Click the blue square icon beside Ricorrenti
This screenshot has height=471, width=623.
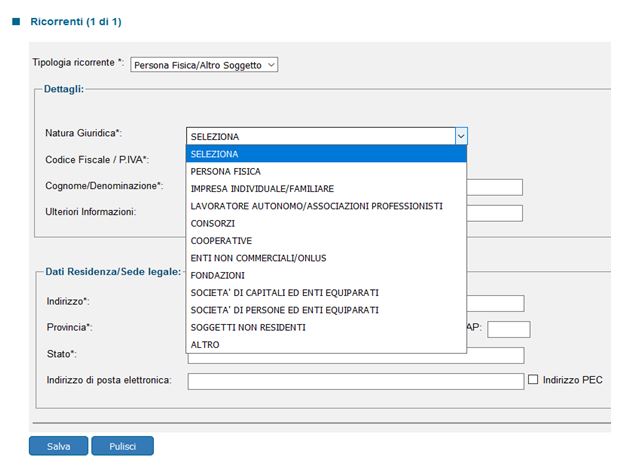click(x=15, y=21)
